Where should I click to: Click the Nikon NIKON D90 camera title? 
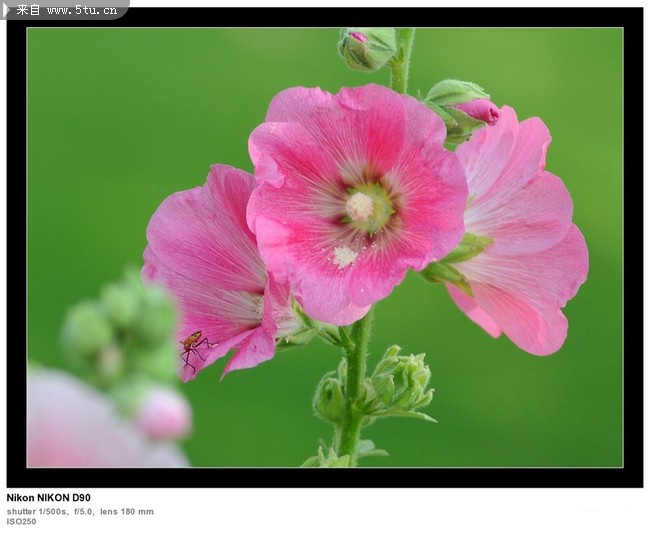pos(48,498)
